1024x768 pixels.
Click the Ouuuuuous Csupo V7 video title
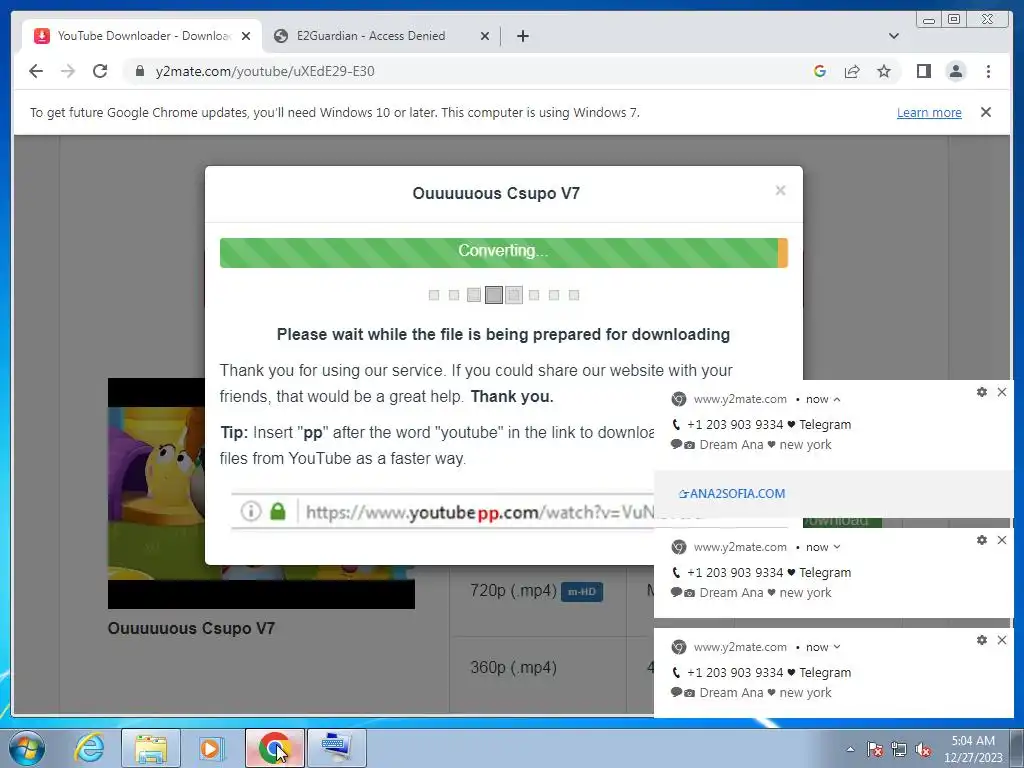click(x=191, y=628)
